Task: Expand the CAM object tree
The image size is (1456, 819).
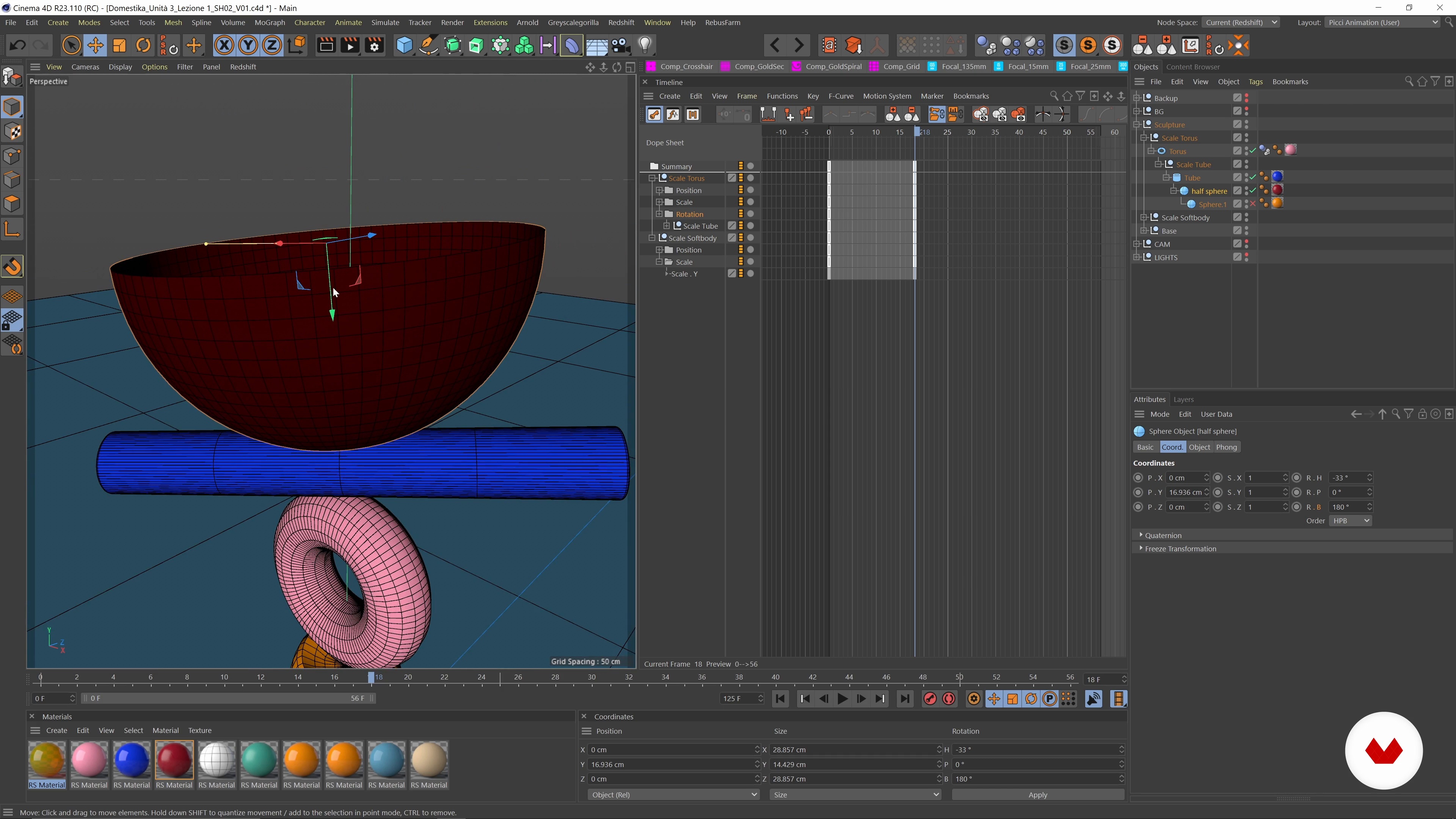Action: coord(1137,244)
